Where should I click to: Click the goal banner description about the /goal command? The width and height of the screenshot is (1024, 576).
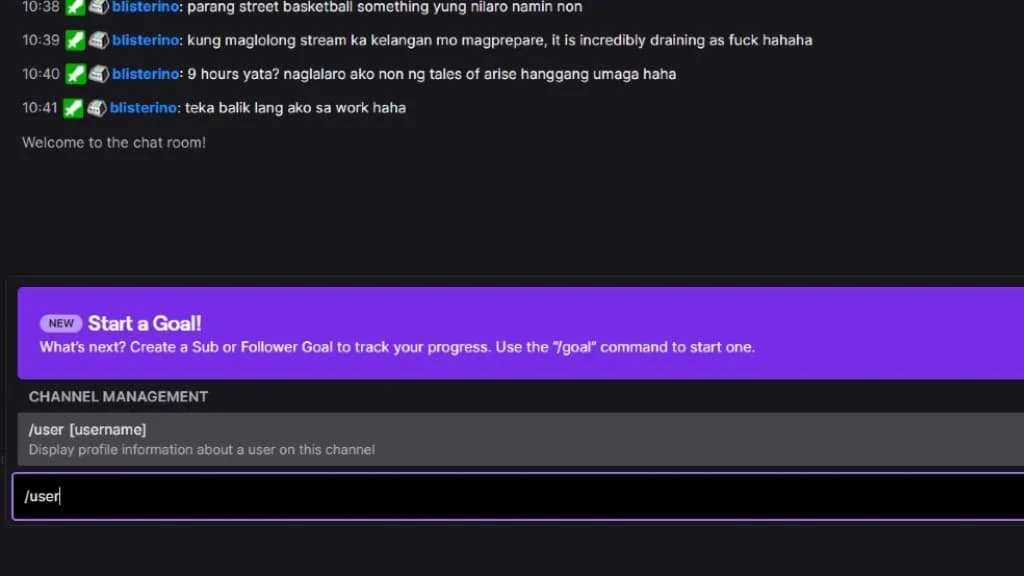pos(397,347)
